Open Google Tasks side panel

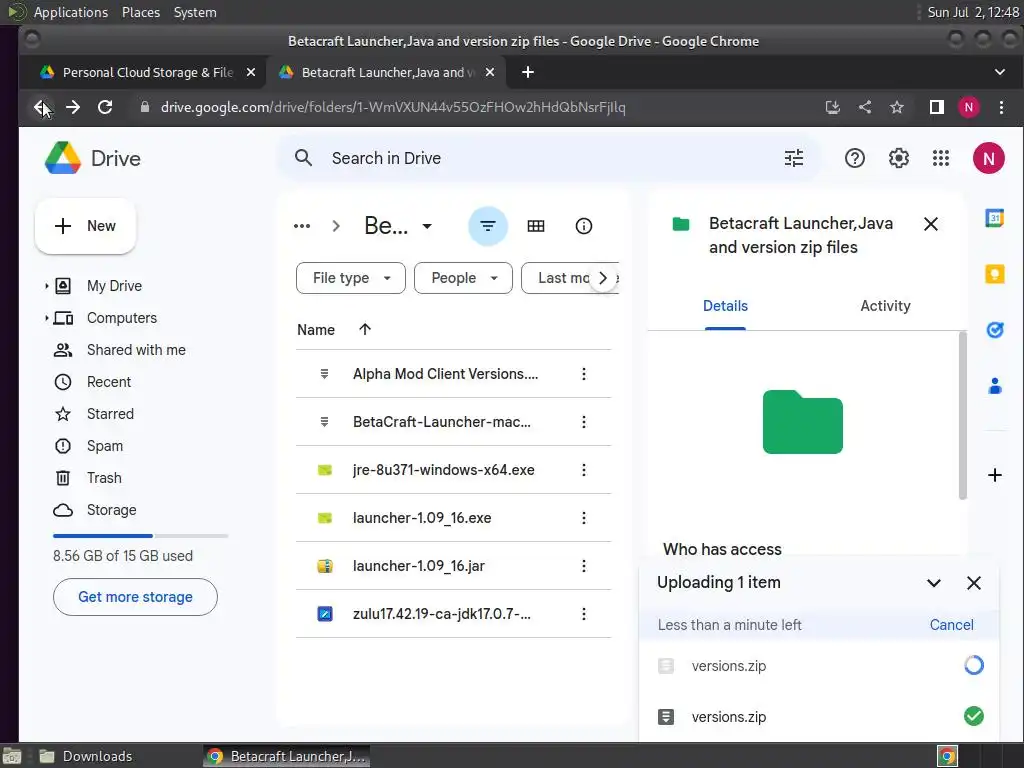click(x=994, y=330)
